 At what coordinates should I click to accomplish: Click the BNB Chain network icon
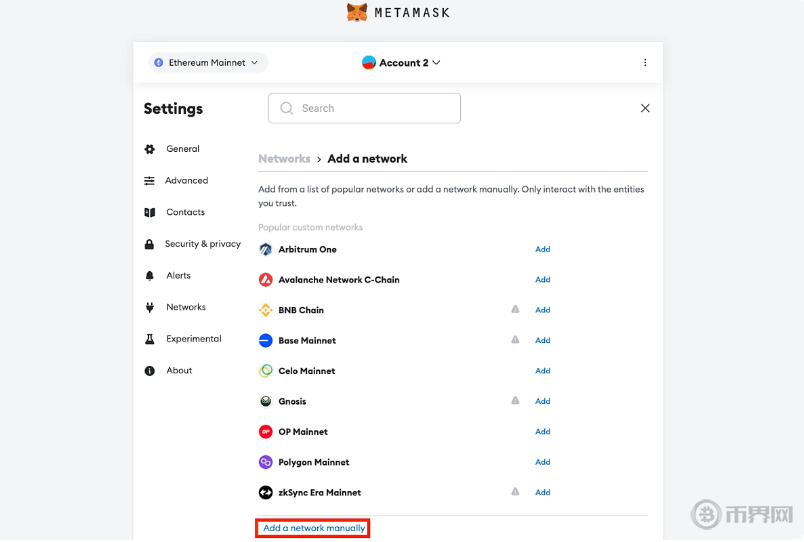coord(266,310)
